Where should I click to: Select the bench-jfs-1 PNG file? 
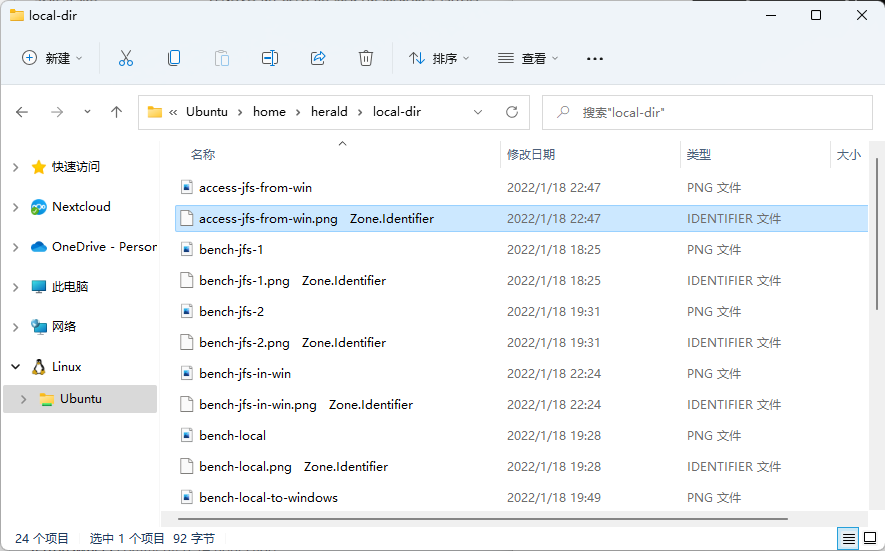[522, 250]
